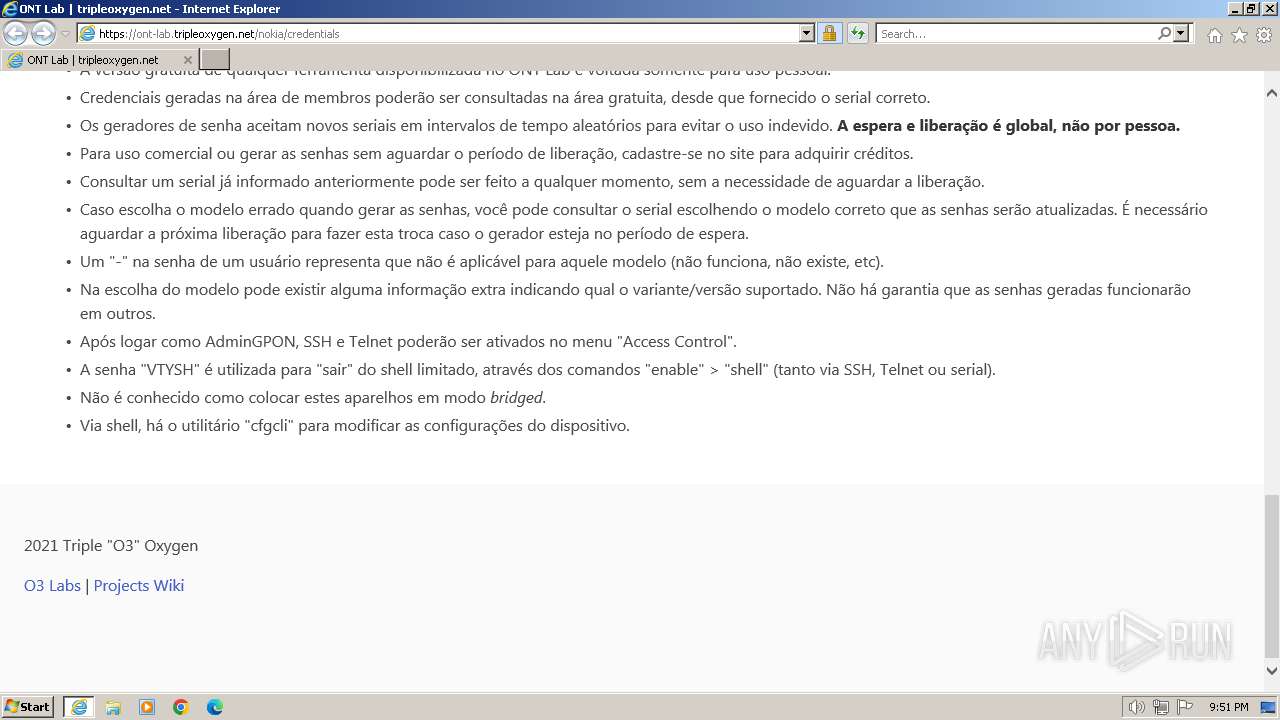1280x720 pixels.
Task: Open the Projects Wiki link
Action: tap(139, 586)
